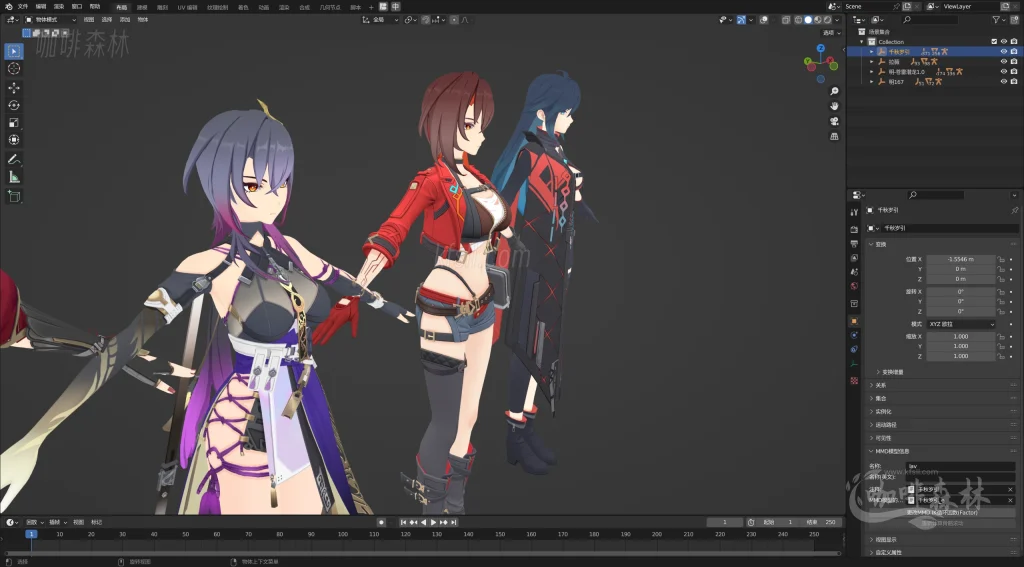Open the Object Constraints properties tab
The image size is (1024, 567).
[854, 349]
